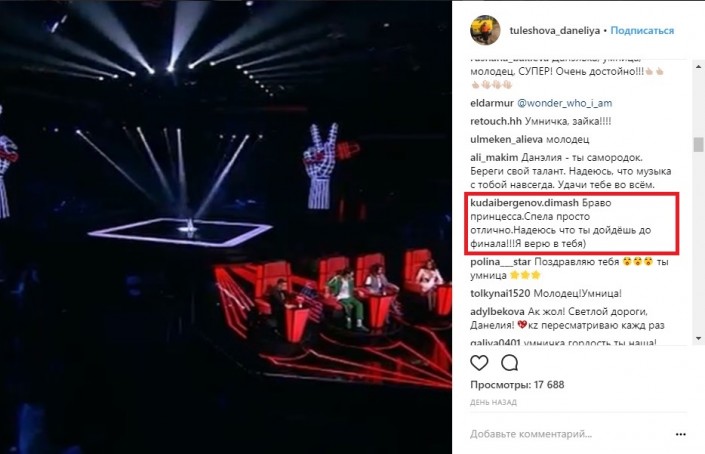Open ali_makim commenter profile
The image size is (705, 454).
tap(494, 158)
